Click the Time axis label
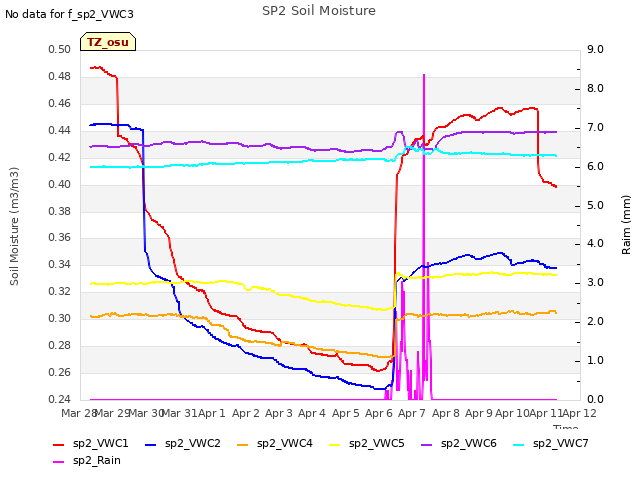 [566, 427]
